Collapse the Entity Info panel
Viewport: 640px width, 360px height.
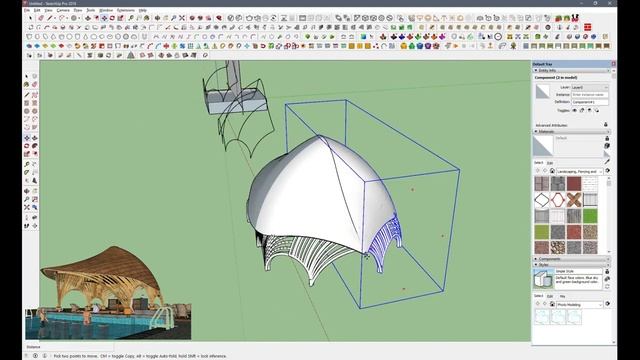tap(571, 70)
